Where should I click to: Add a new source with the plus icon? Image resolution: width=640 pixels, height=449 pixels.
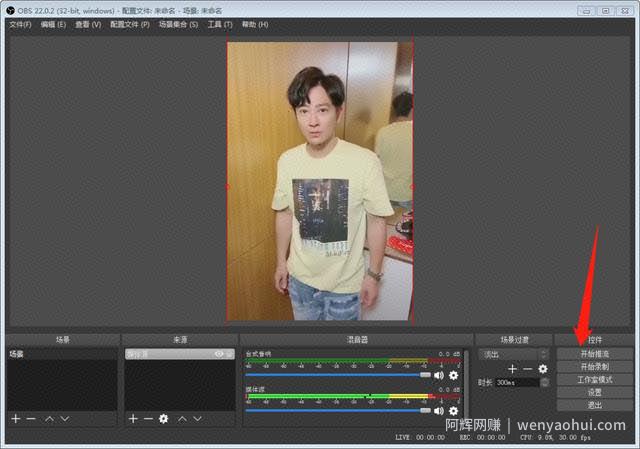coord(133,419)
